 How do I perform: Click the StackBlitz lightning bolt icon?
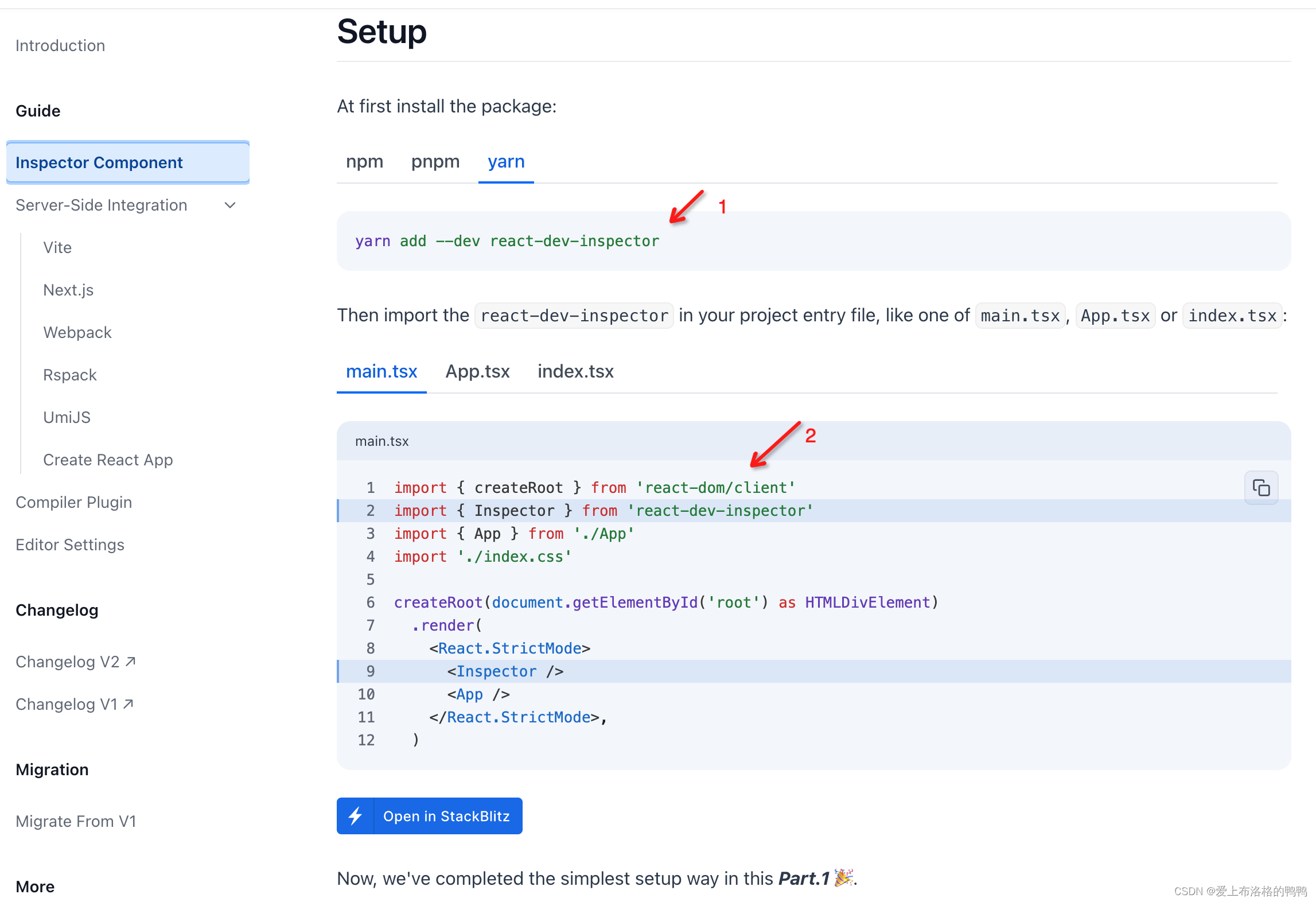coord(356,815)
